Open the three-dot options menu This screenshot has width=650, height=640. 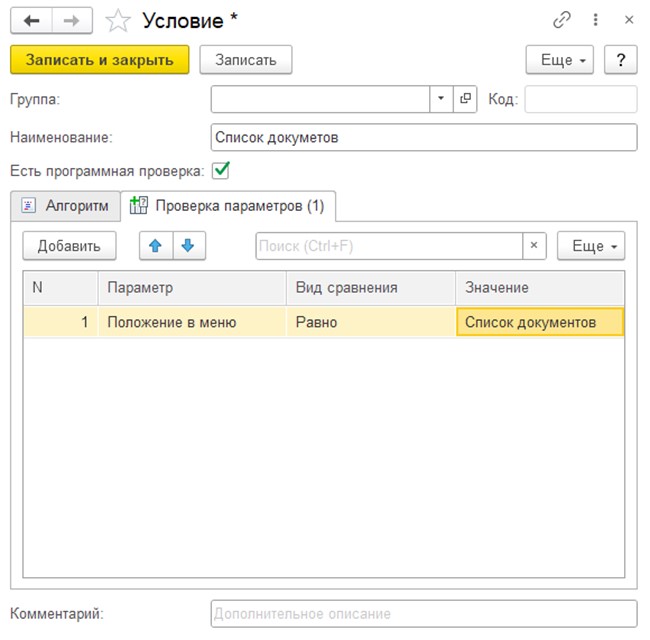(595, 20)
